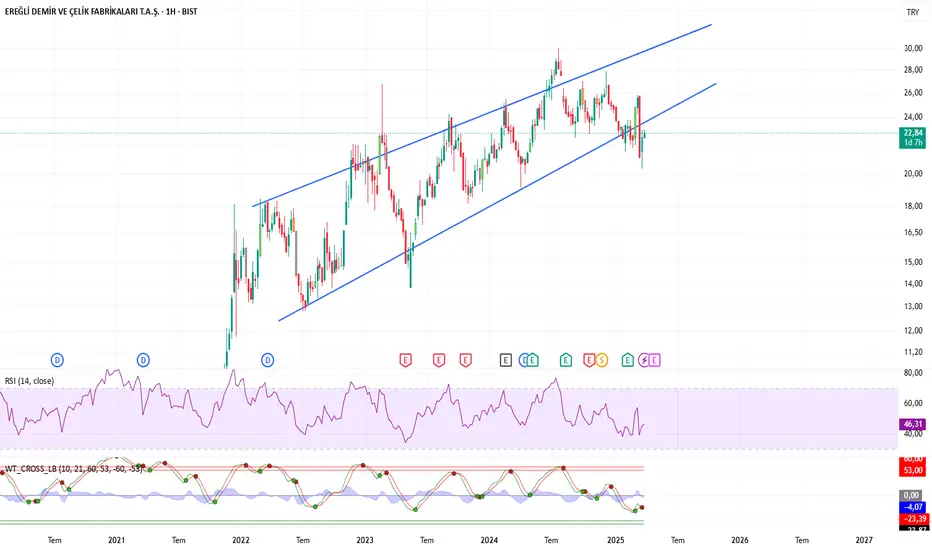Open the green E marker dated early 2025

(x=628, y=360)
